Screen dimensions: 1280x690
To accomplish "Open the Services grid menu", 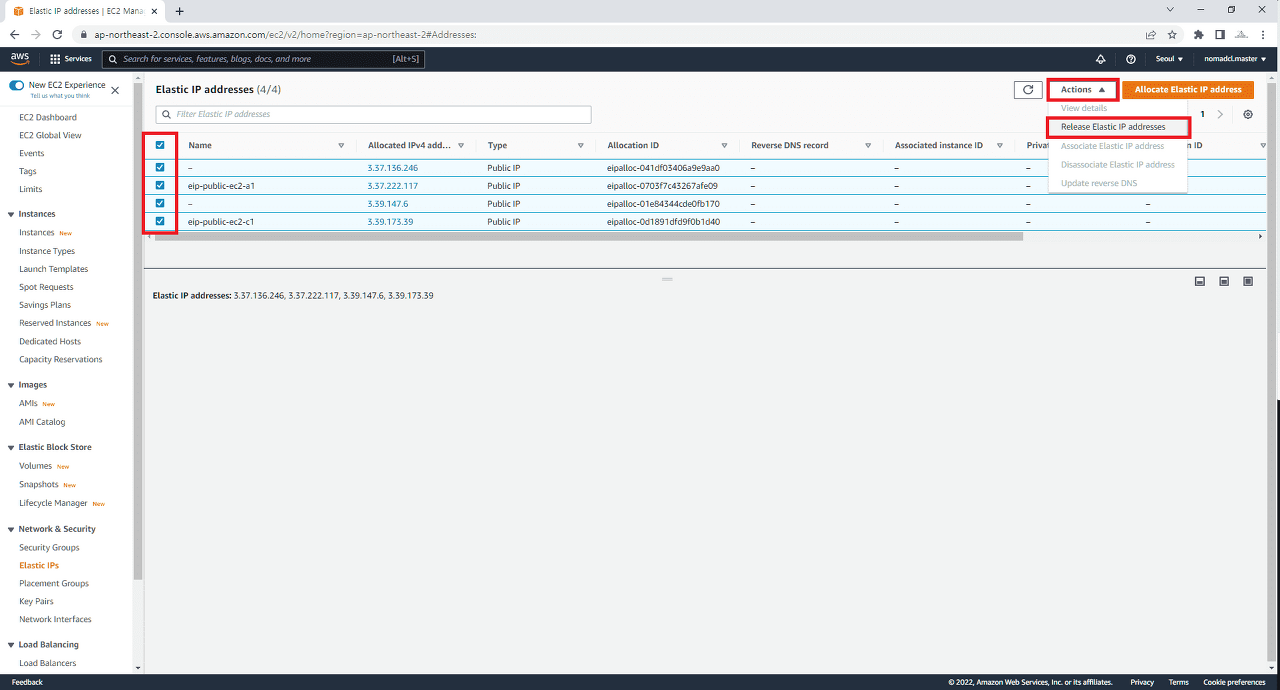I will tap(70, 59).
